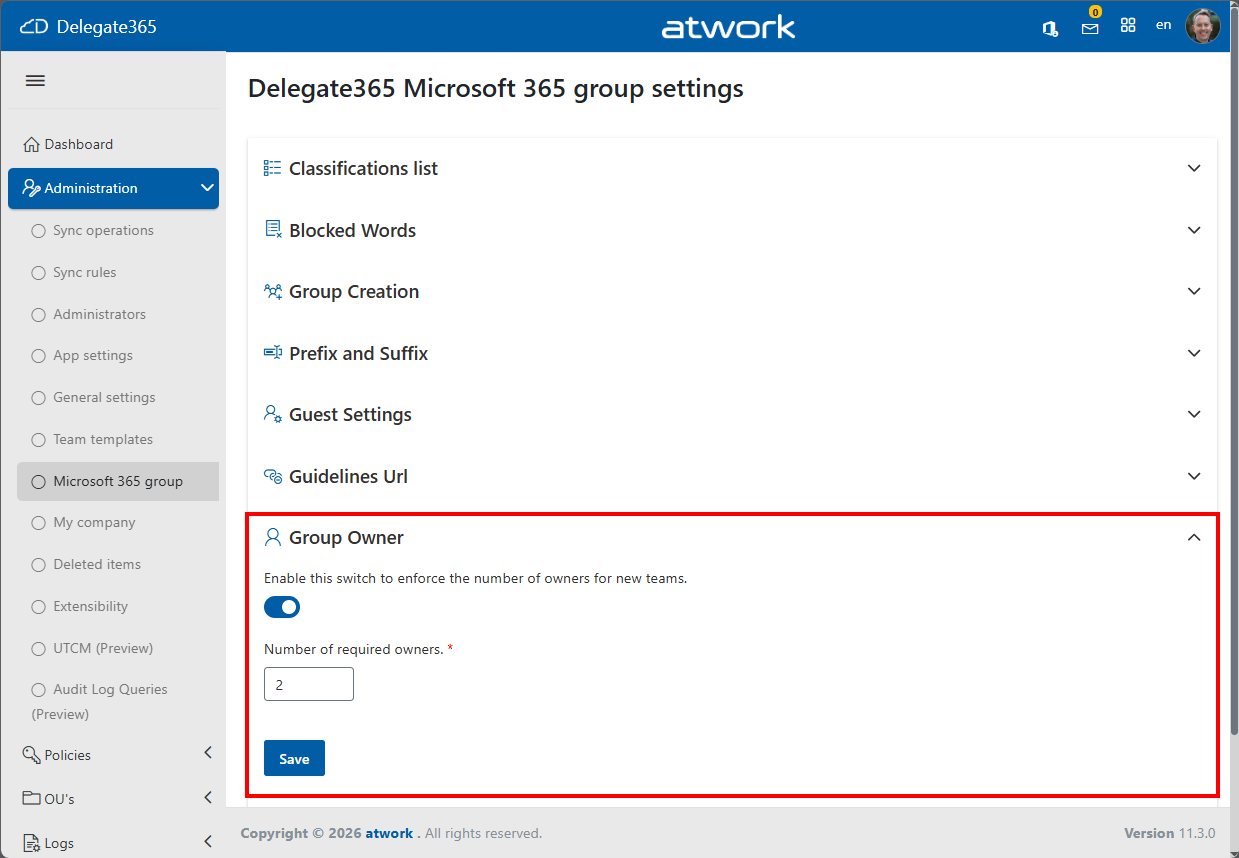Viewport: 1239px width, 858px height.
Task: Expand the Prefix and Suffix chevron
Action: pyautogui.click(x=1194, y=353)
